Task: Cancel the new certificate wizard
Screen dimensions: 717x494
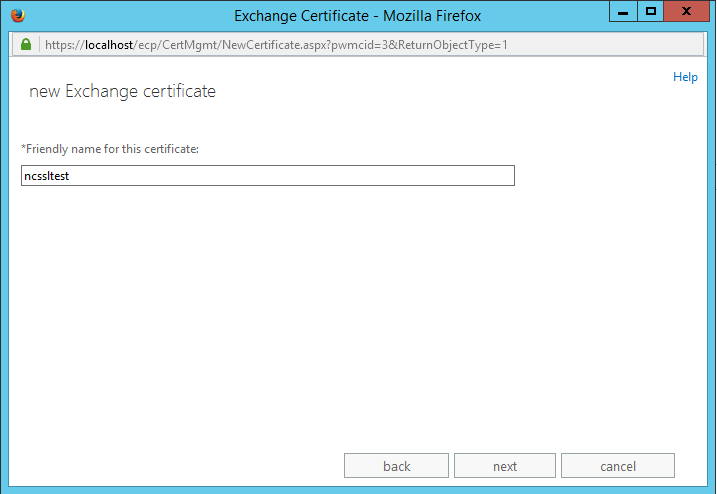Action: click(617, 466)
